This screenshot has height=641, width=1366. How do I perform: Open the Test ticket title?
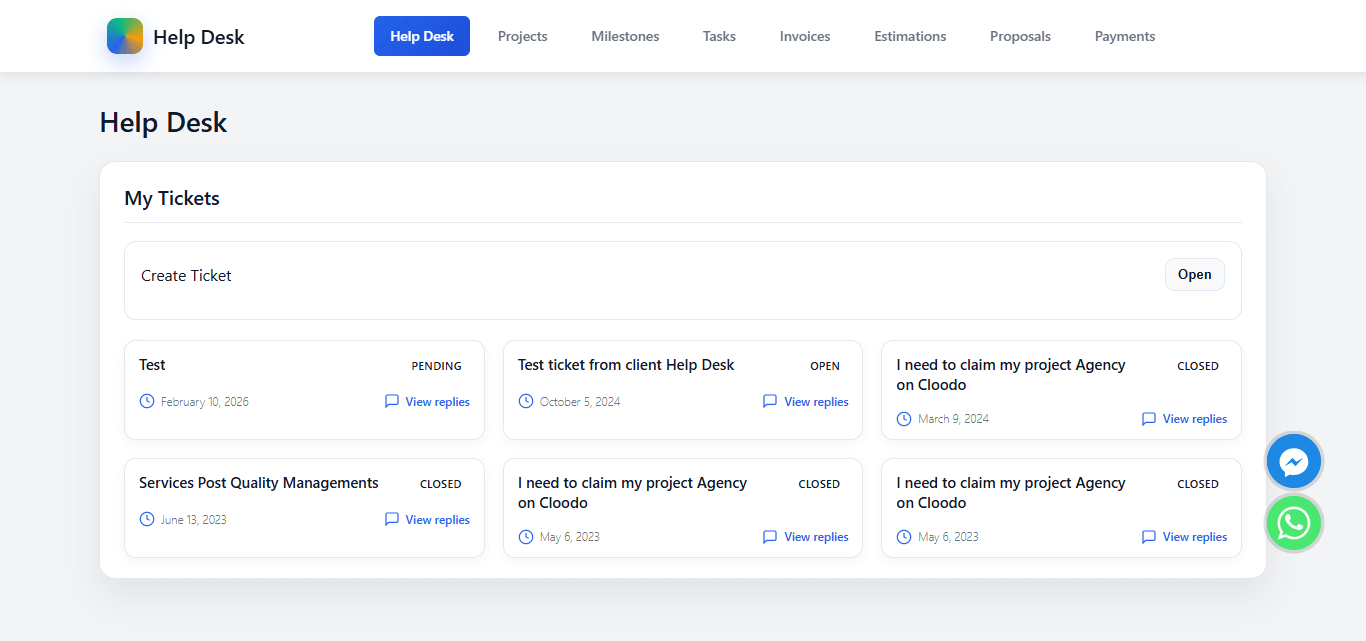(153, 365)
